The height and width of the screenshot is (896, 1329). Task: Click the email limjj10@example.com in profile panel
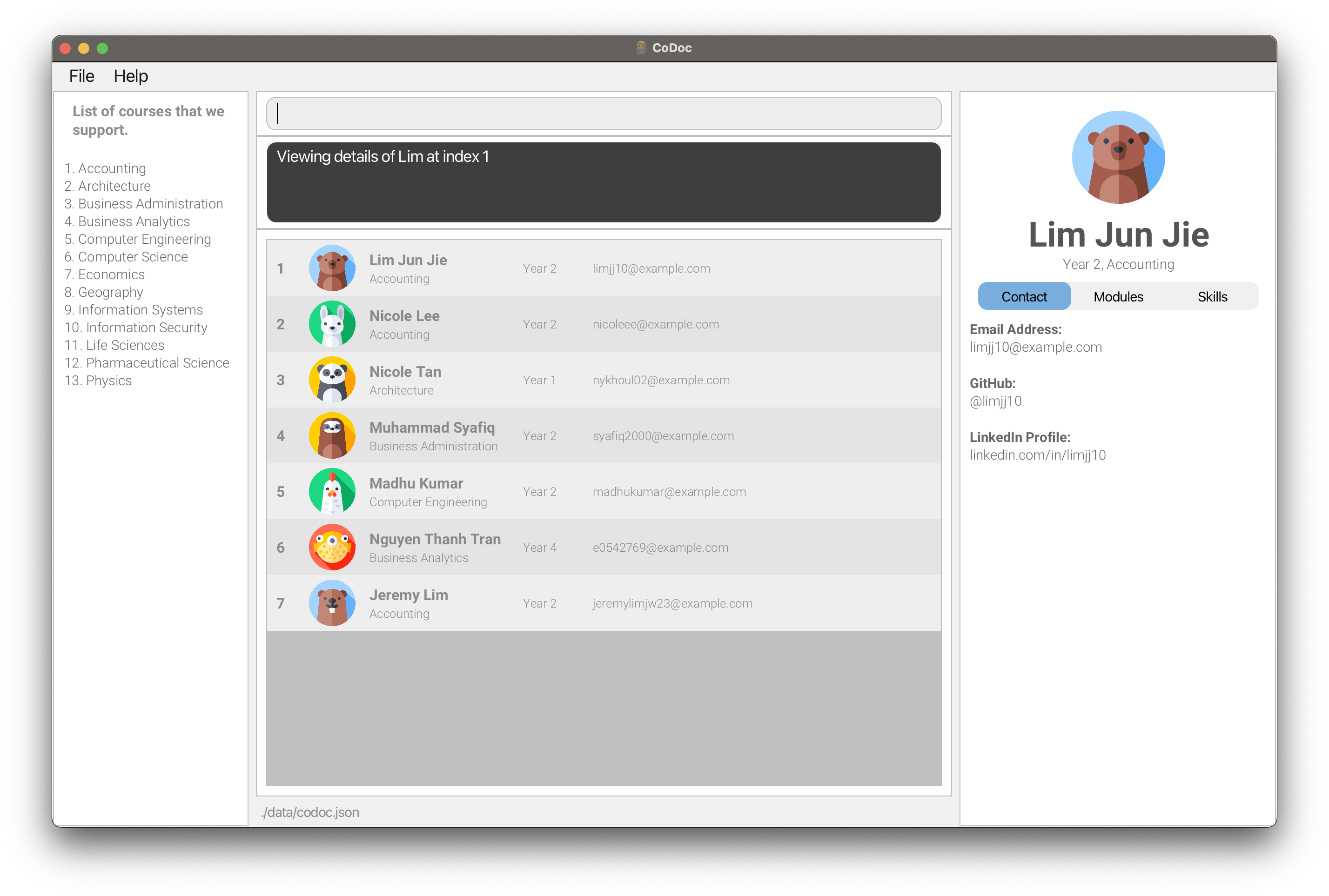pos(1035,347)
